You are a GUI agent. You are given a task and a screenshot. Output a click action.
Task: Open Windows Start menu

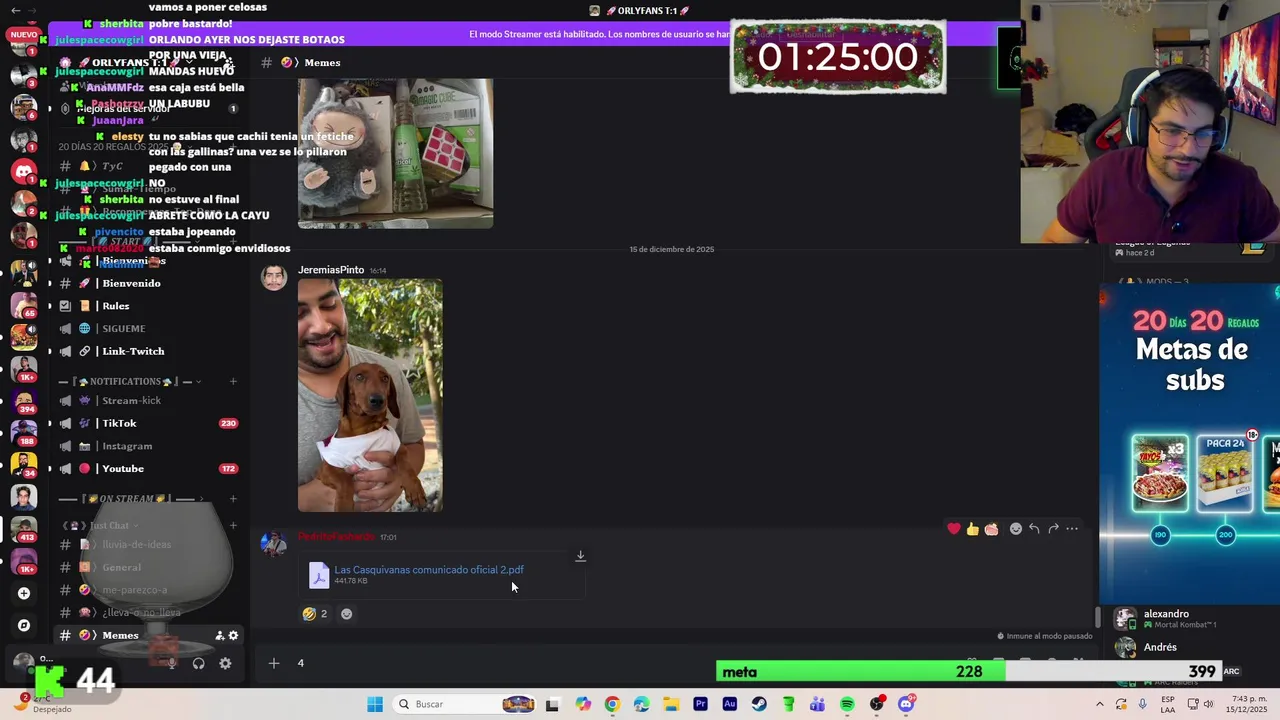click(x=375, y=704)
